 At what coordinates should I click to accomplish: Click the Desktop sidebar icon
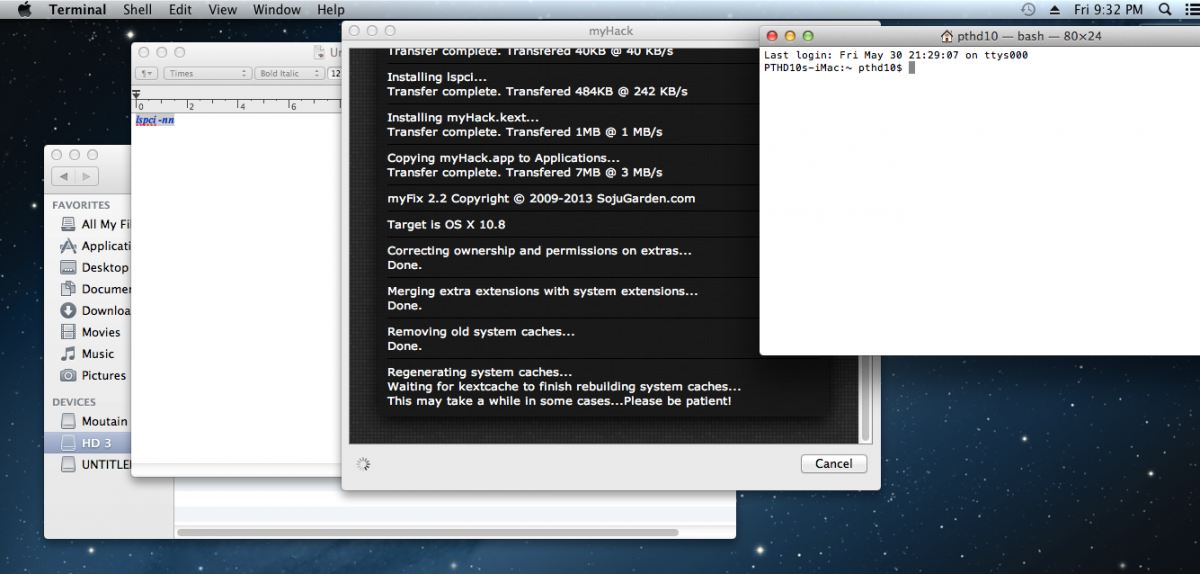[x=68, y=268]
